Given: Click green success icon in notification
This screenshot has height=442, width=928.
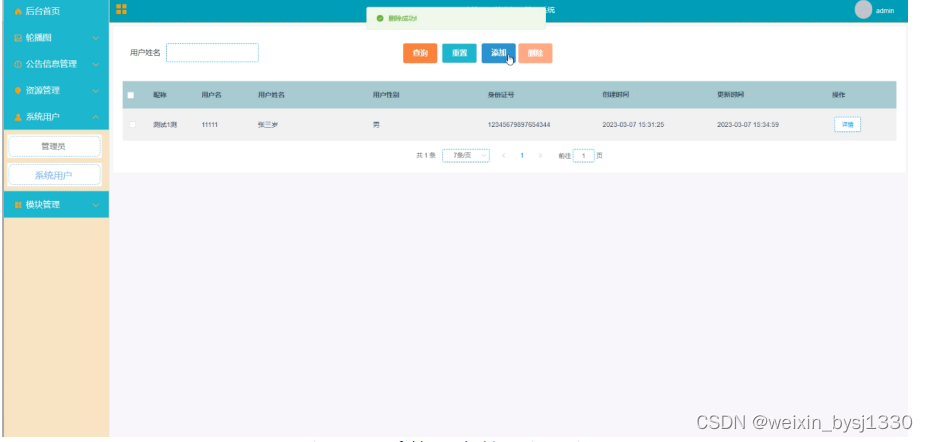Looking at the screenshot, I should (380, 18).
